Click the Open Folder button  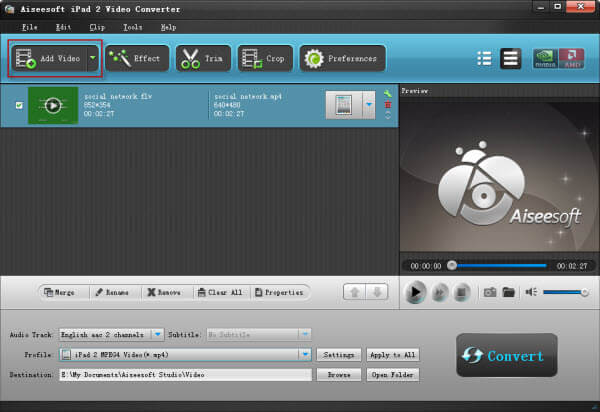(393, 375)
